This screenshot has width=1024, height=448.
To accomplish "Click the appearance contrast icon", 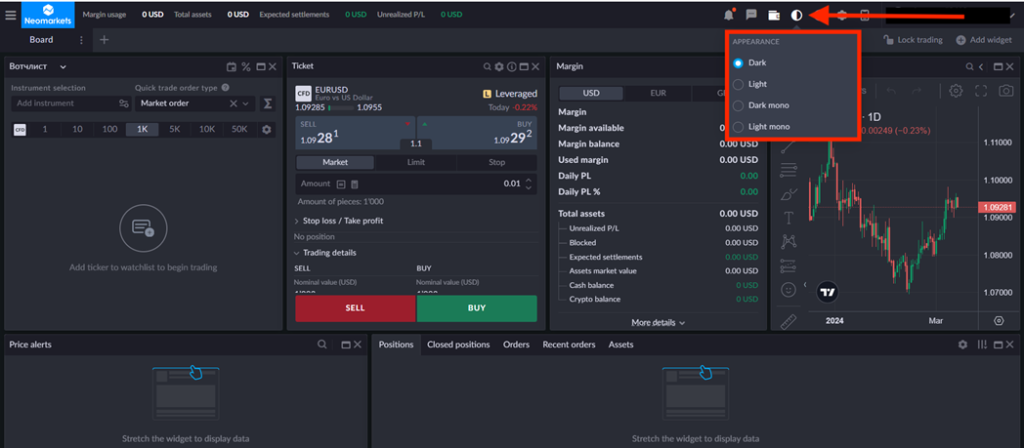I will (797, 15).
